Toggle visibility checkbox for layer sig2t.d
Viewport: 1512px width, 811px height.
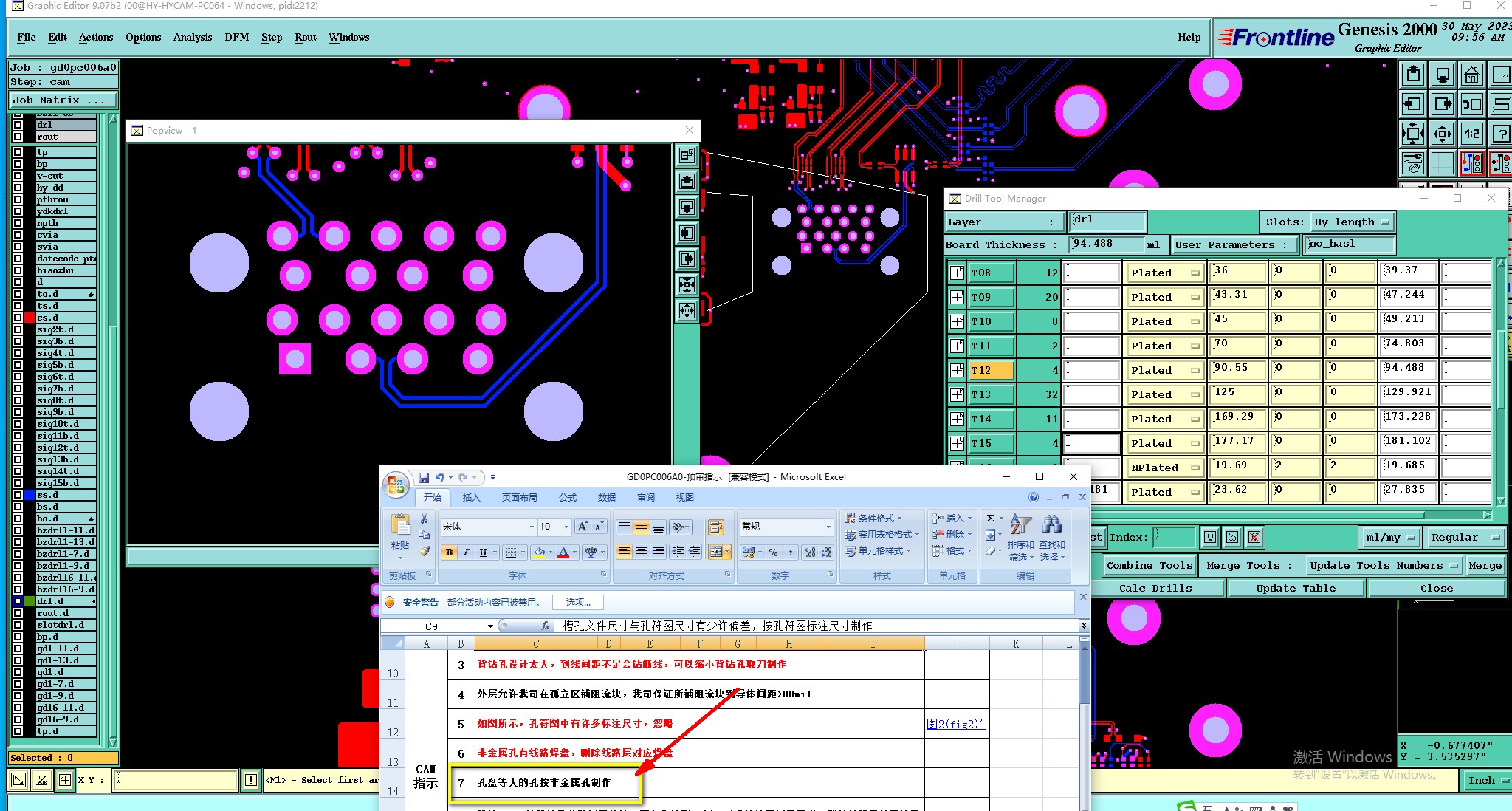18,329
